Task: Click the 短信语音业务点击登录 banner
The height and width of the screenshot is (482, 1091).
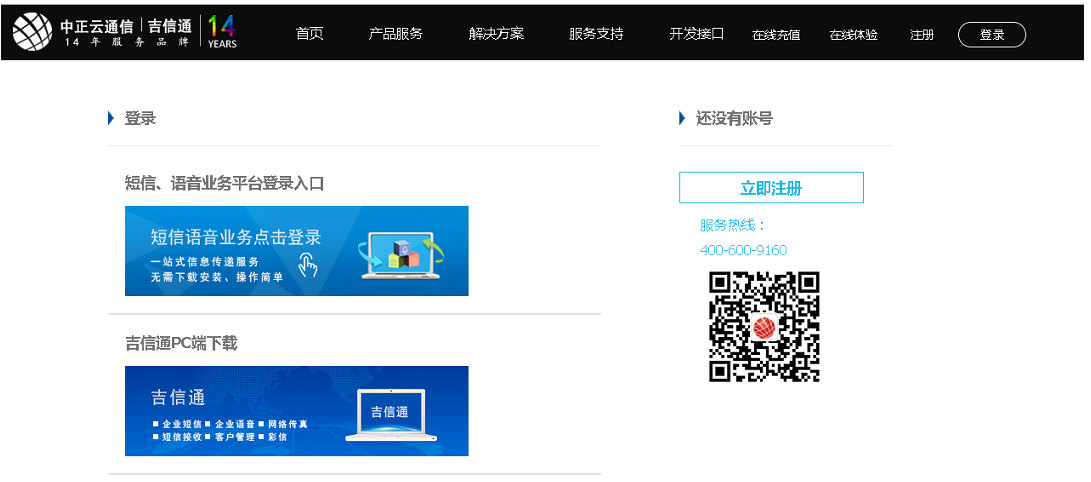Action: [x=296, y=250]
